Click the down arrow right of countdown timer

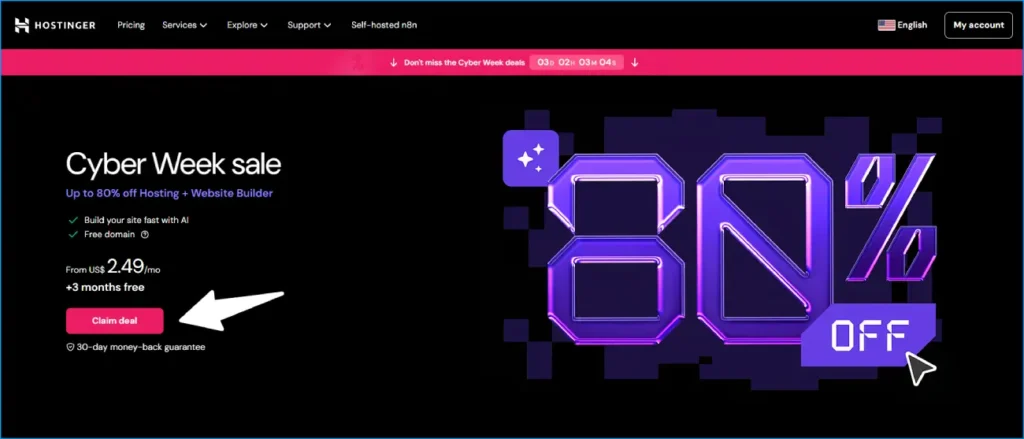click(x=634, y=62)
